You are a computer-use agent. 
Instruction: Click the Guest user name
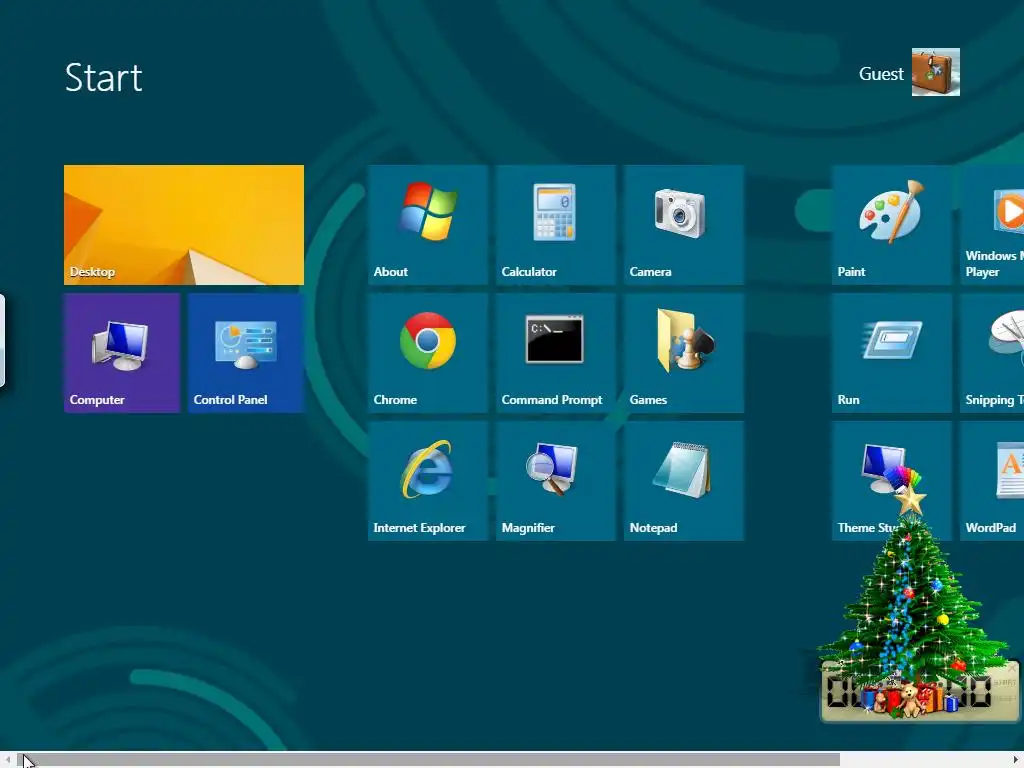pyautogui.click(x=881, y=74)
